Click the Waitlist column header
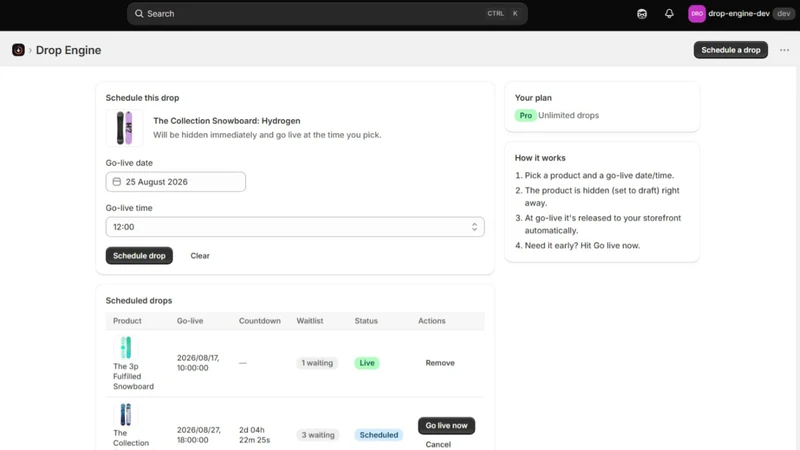This screenshot has height=450, width=800. (310, 321)
